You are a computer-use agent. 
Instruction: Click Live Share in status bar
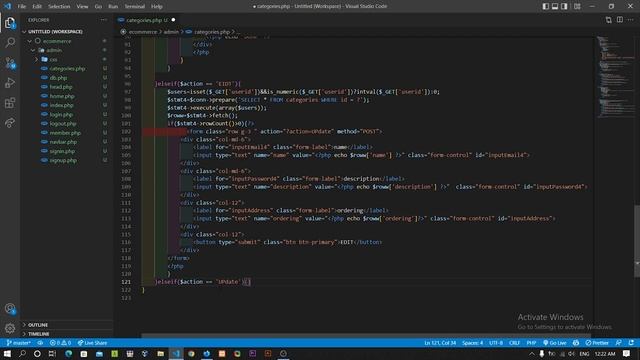click(x=92, y=343)
